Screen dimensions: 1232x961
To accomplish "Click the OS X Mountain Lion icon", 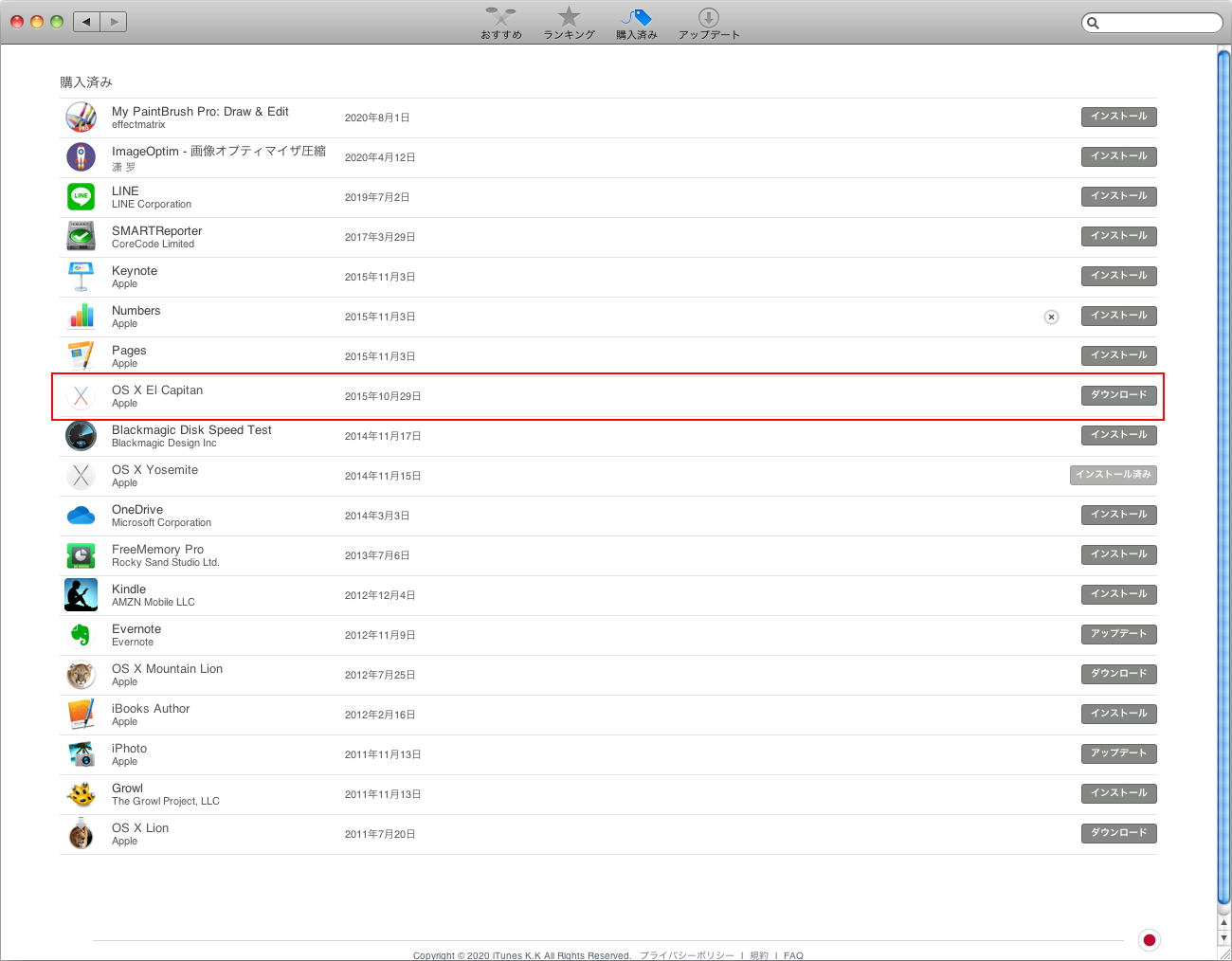I will (x=81, y=675).
